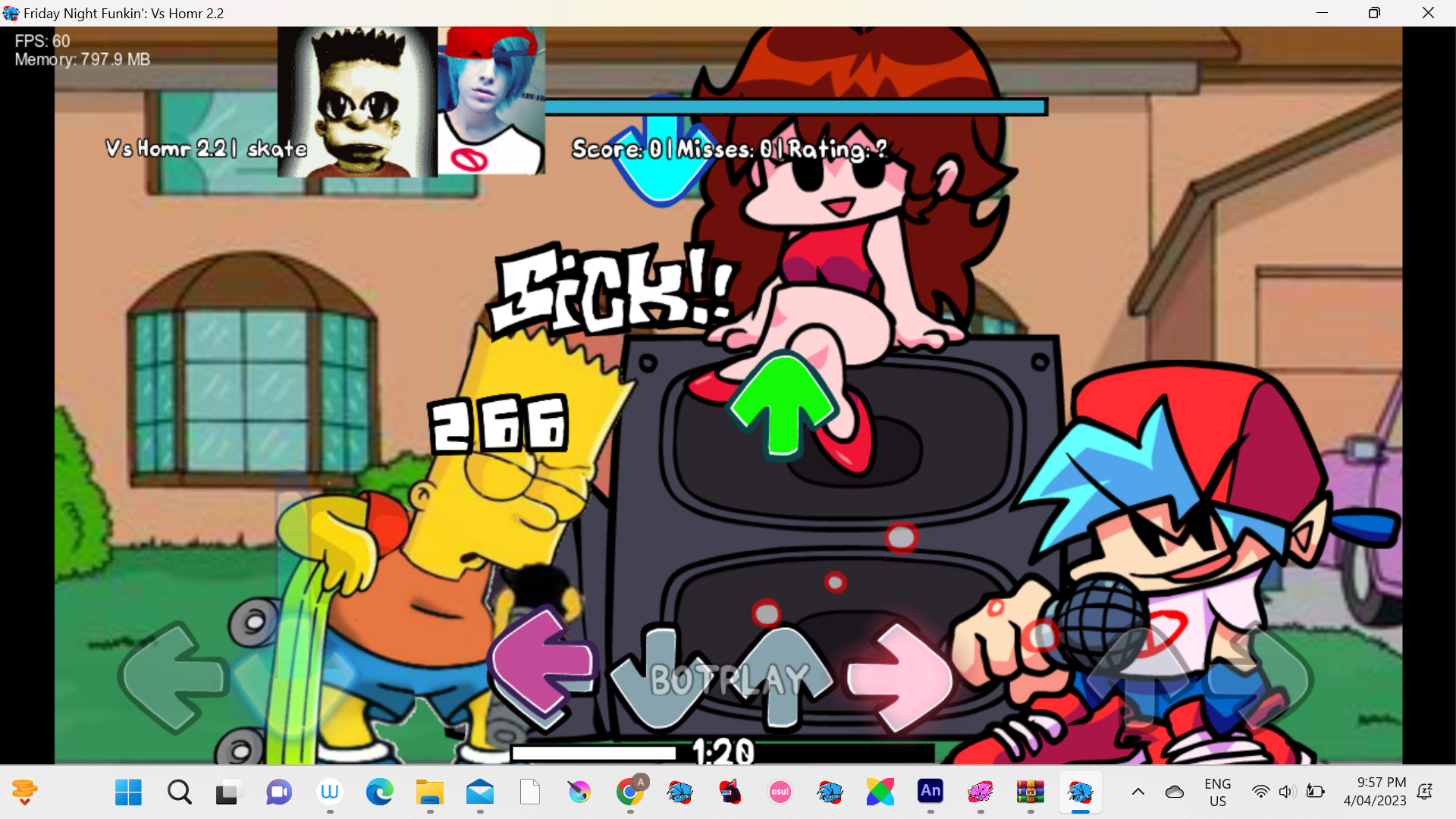Open Adobe Animate from taskbar
Viewport: 1456px width, 819px height.
tap(930, 792)
